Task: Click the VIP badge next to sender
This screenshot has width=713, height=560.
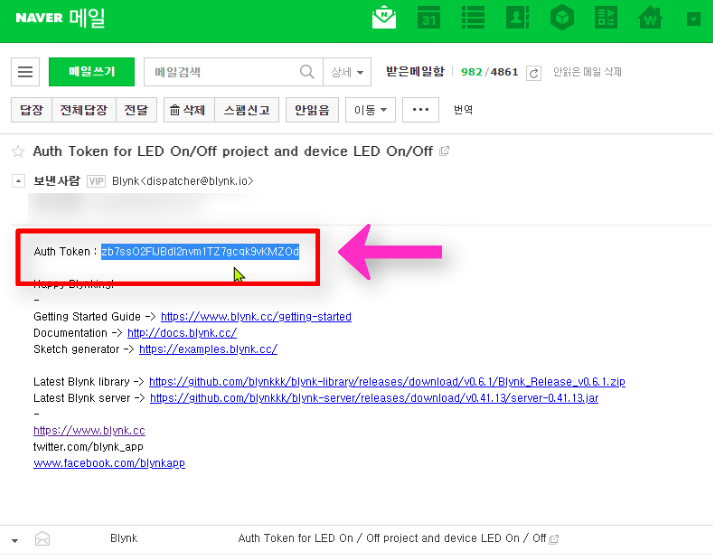Action: (96, 181)
